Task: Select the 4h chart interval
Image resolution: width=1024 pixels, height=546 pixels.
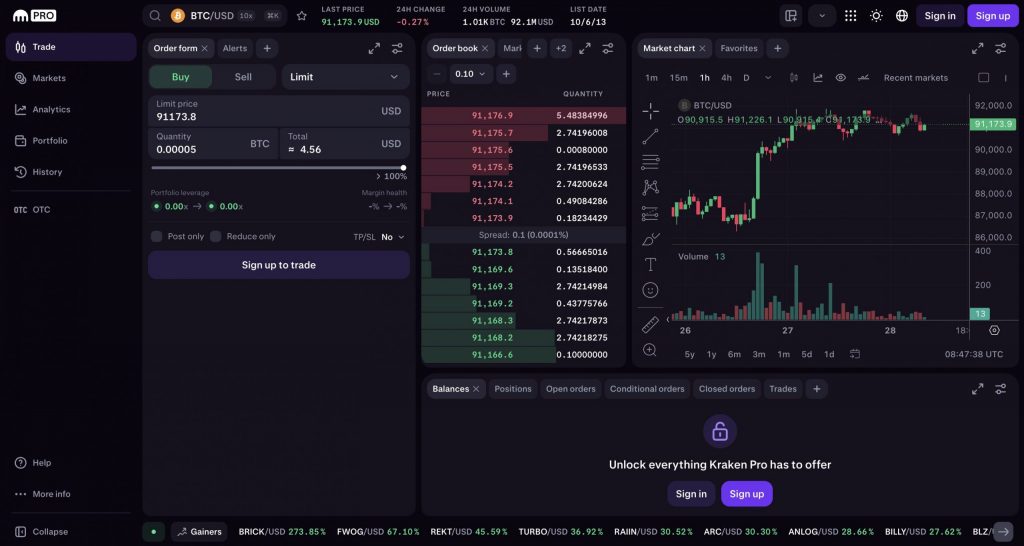Action: pyautogui.click(x=726, y=78)
